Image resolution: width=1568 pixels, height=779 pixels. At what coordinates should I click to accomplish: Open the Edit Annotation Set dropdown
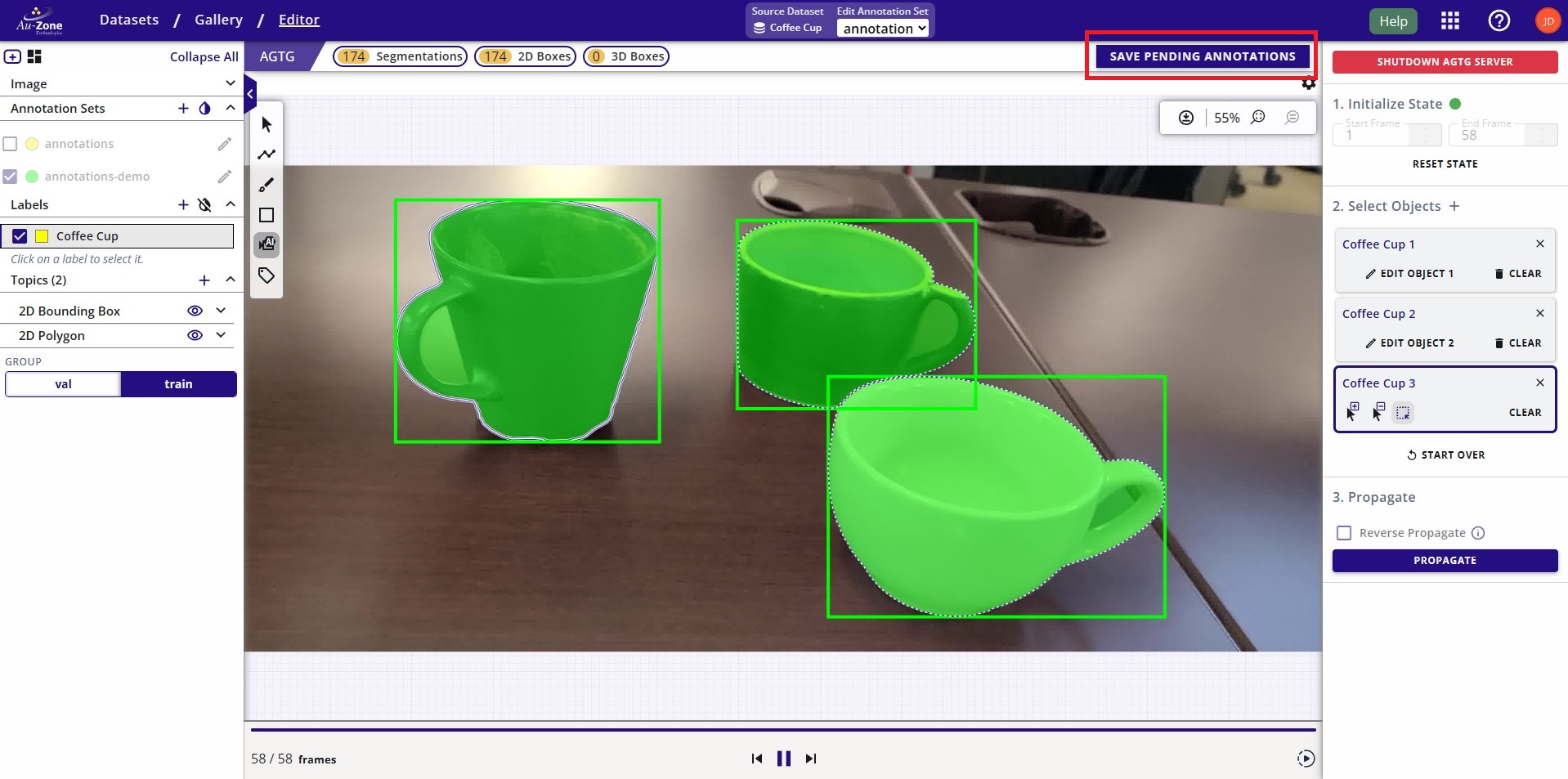coord(883,29)
